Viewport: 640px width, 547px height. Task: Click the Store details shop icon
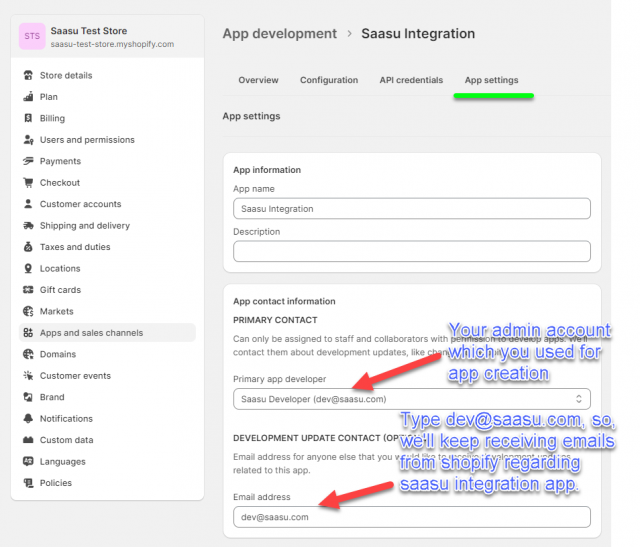coord(28,76)
